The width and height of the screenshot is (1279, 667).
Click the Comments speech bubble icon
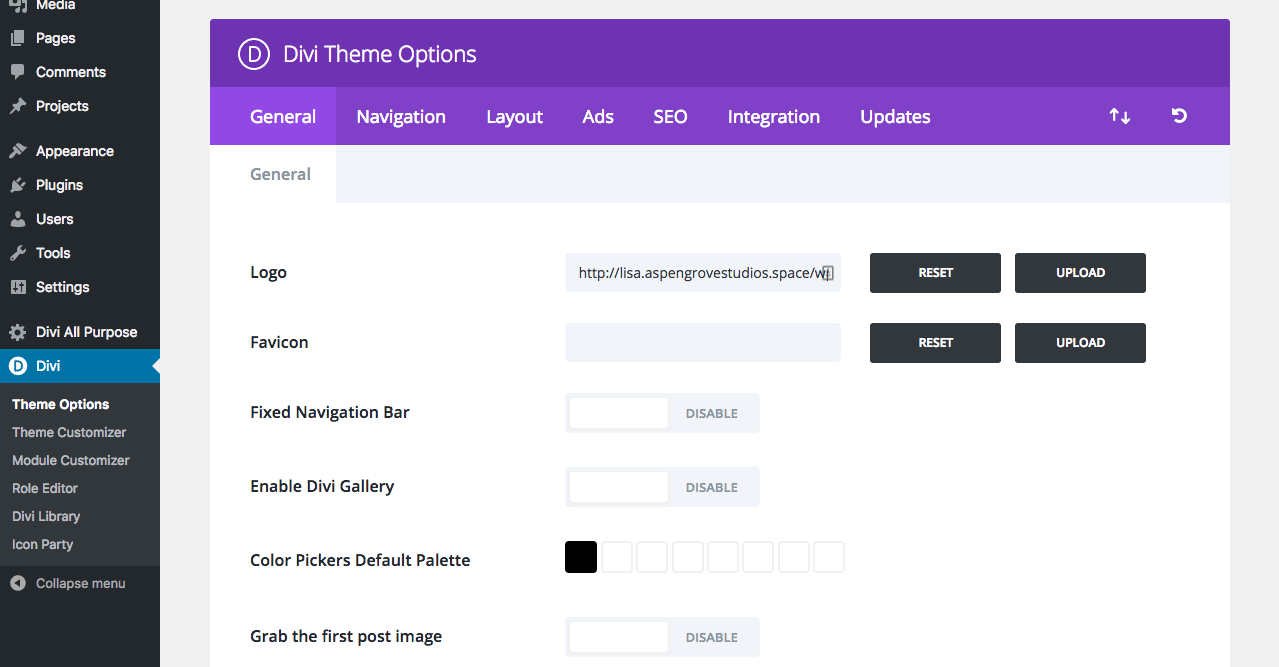coord(18,72)
